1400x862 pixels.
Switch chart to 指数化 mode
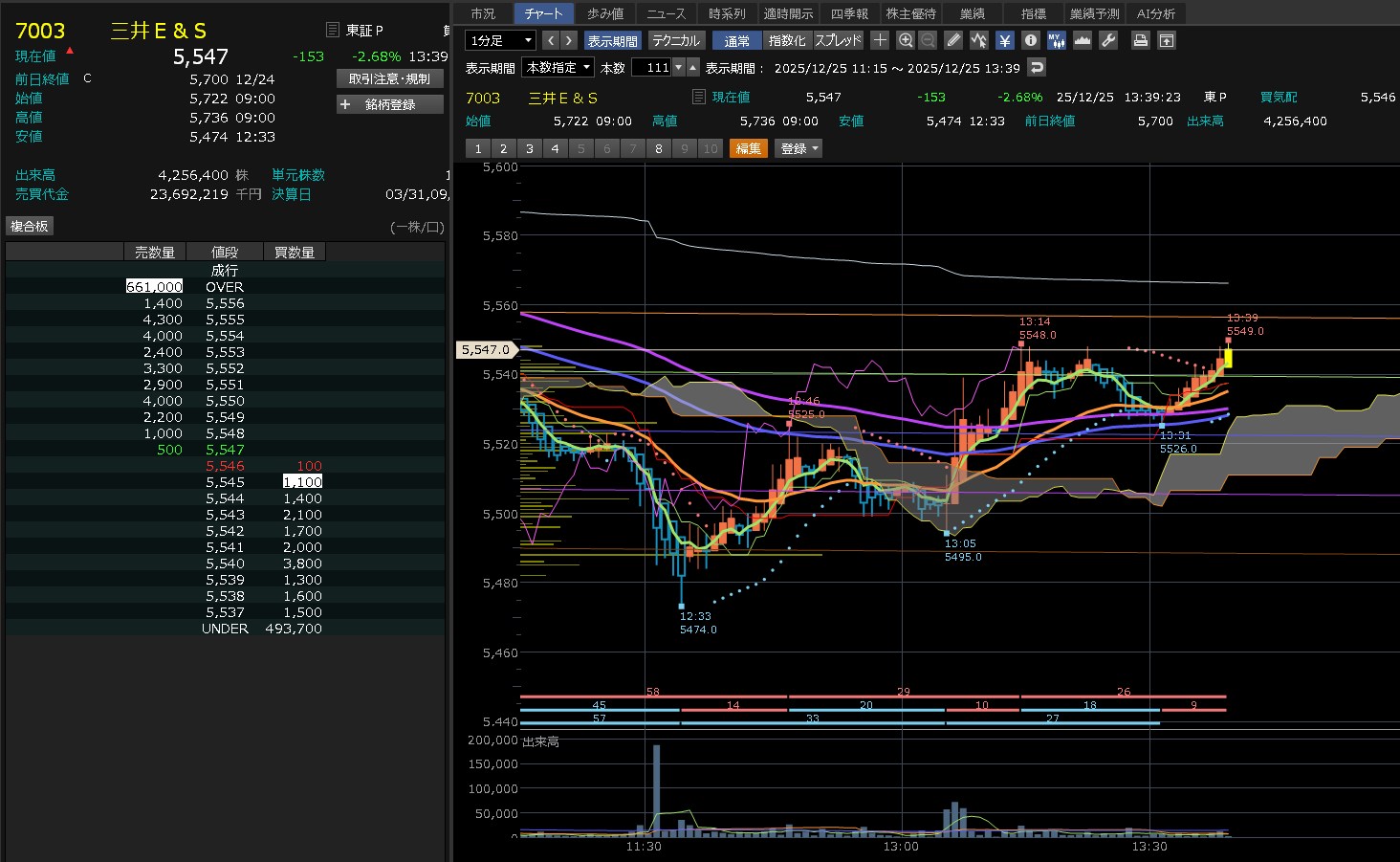pyautogui.click(x=787, y=40)
